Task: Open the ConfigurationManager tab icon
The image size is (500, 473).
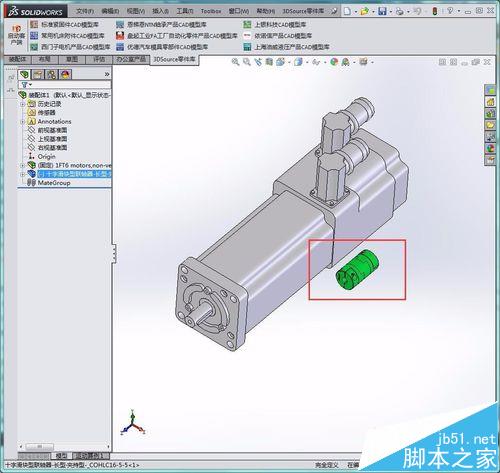Action: click(x=51, y=74)
